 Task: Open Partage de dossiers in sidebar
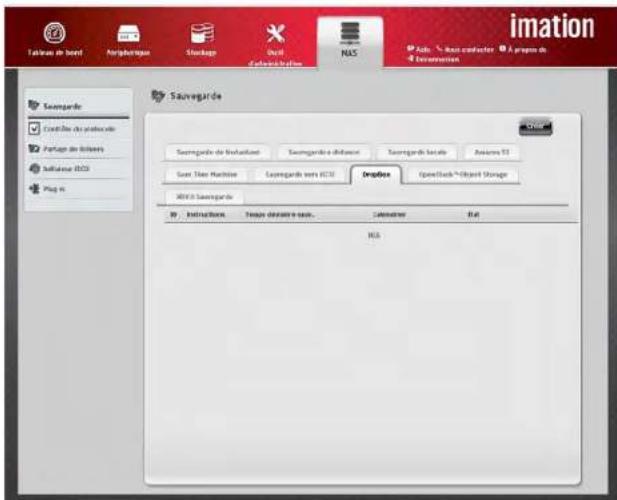[x=78, y=149]
